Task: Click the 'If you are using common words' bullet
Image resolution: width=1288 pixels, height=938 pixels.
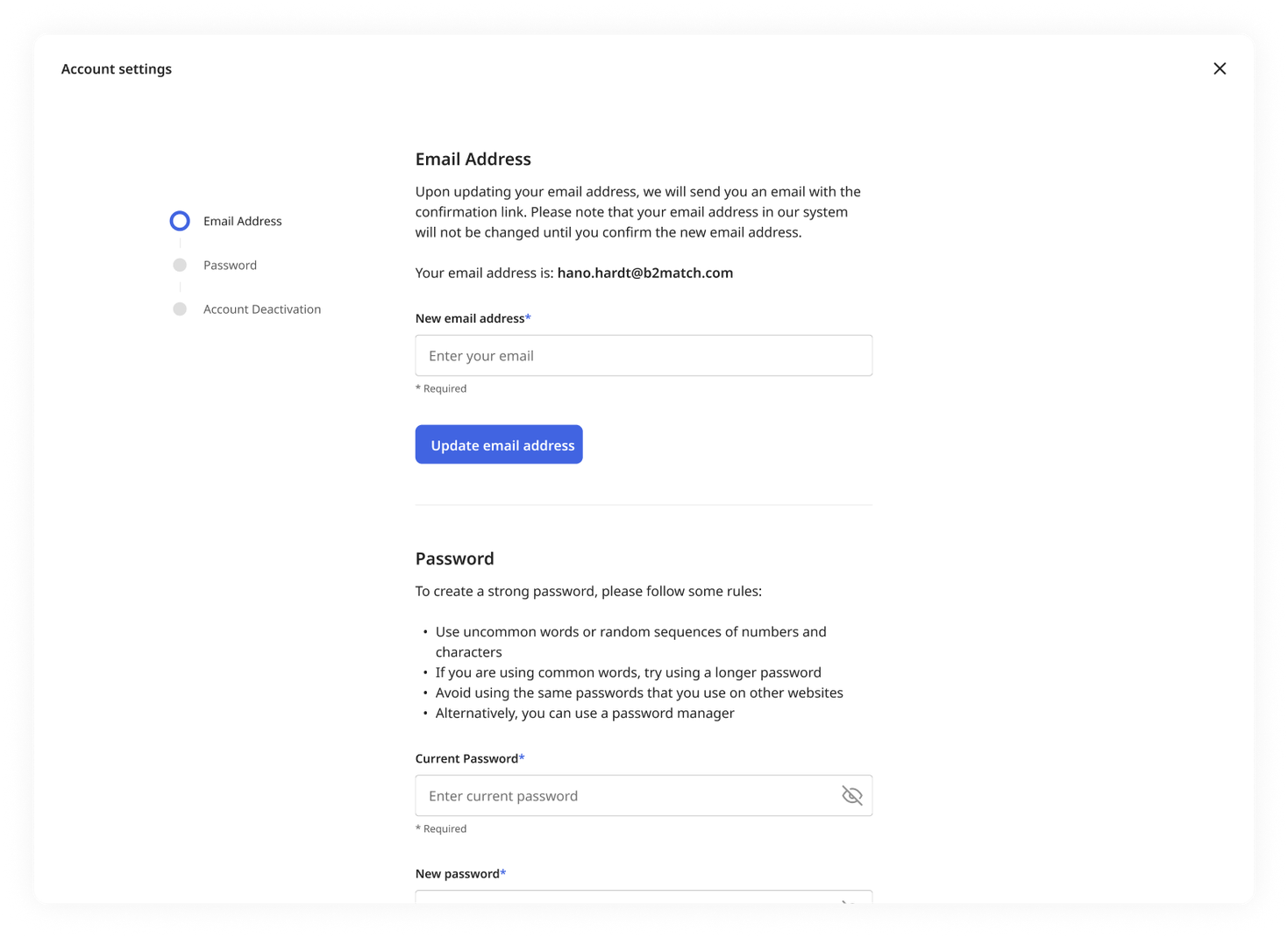Action: coord(629,672)
